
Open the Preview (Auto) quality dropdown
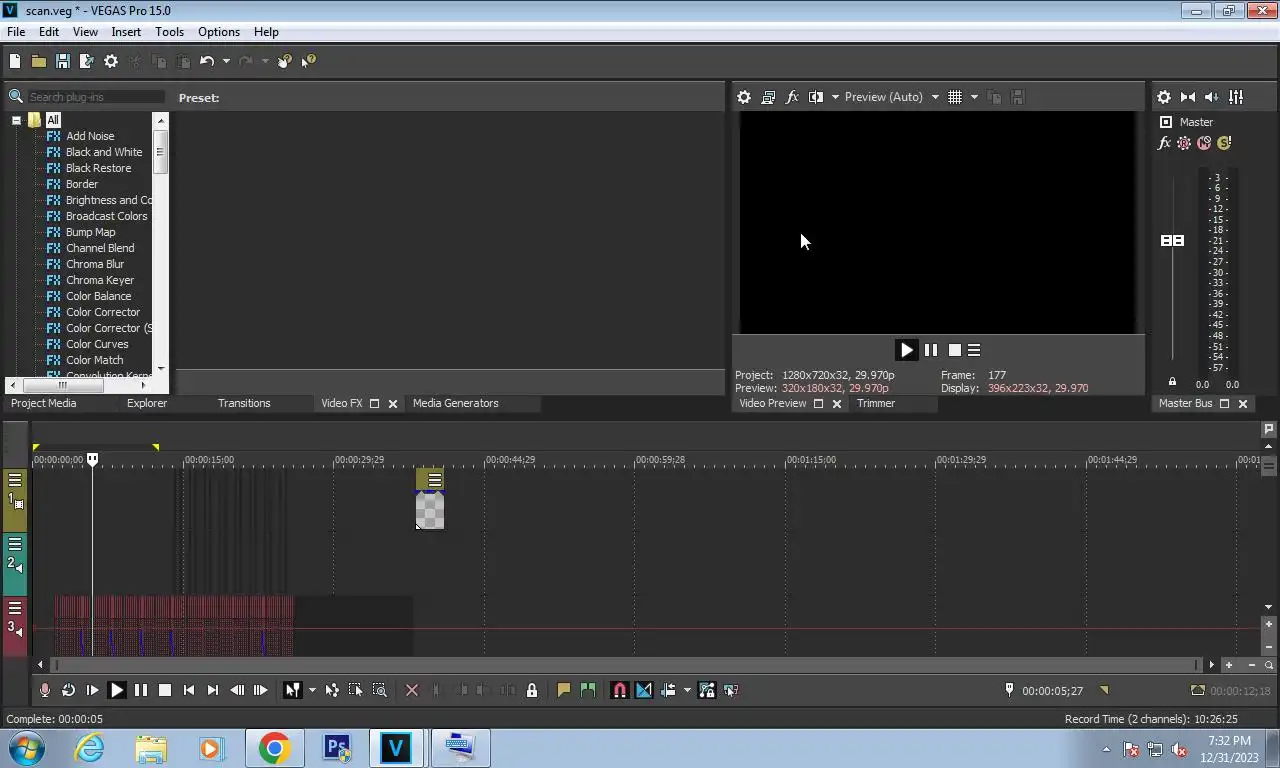(891, 97)
